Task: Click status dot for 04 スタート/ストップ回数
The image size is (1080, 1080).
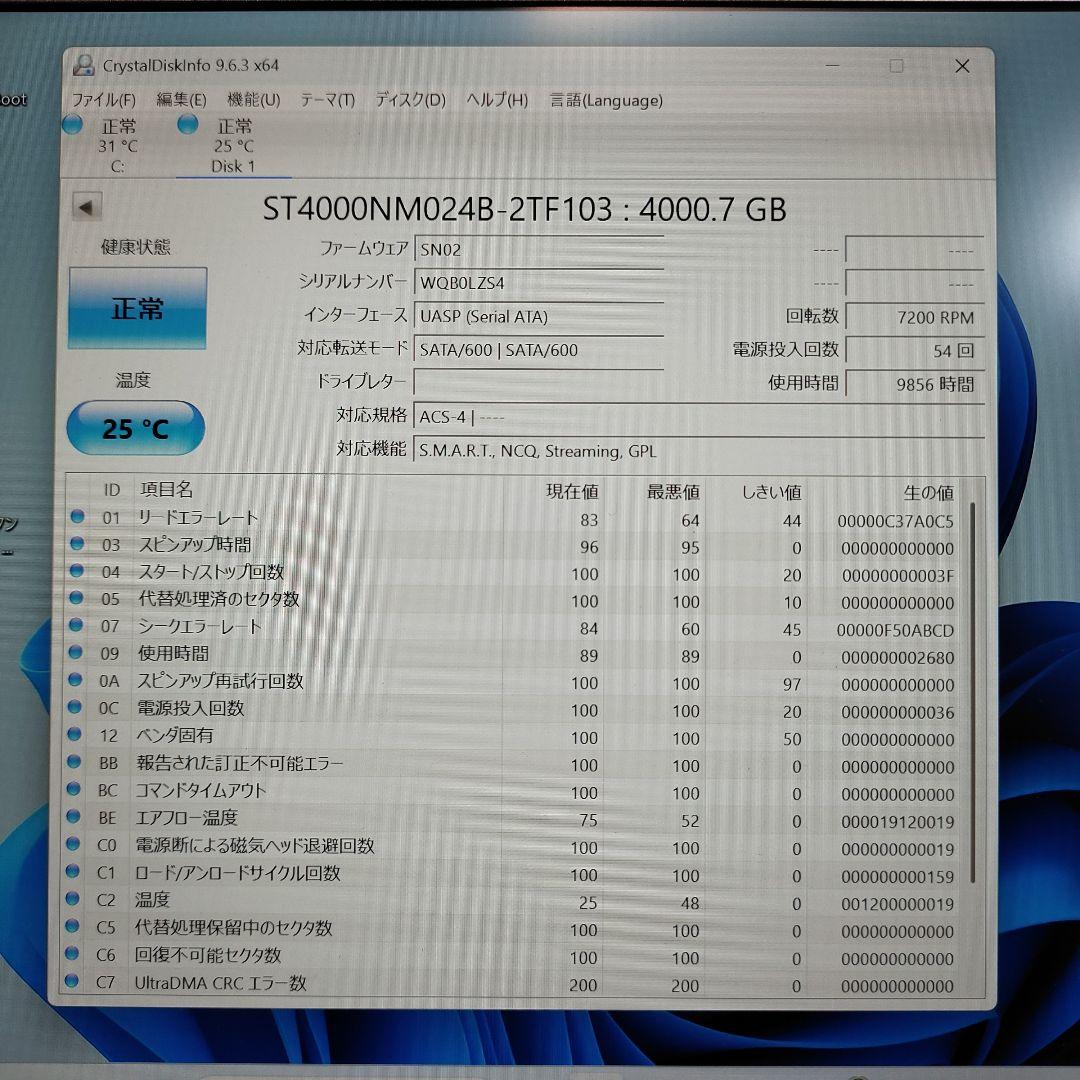Action: (76, 570)
